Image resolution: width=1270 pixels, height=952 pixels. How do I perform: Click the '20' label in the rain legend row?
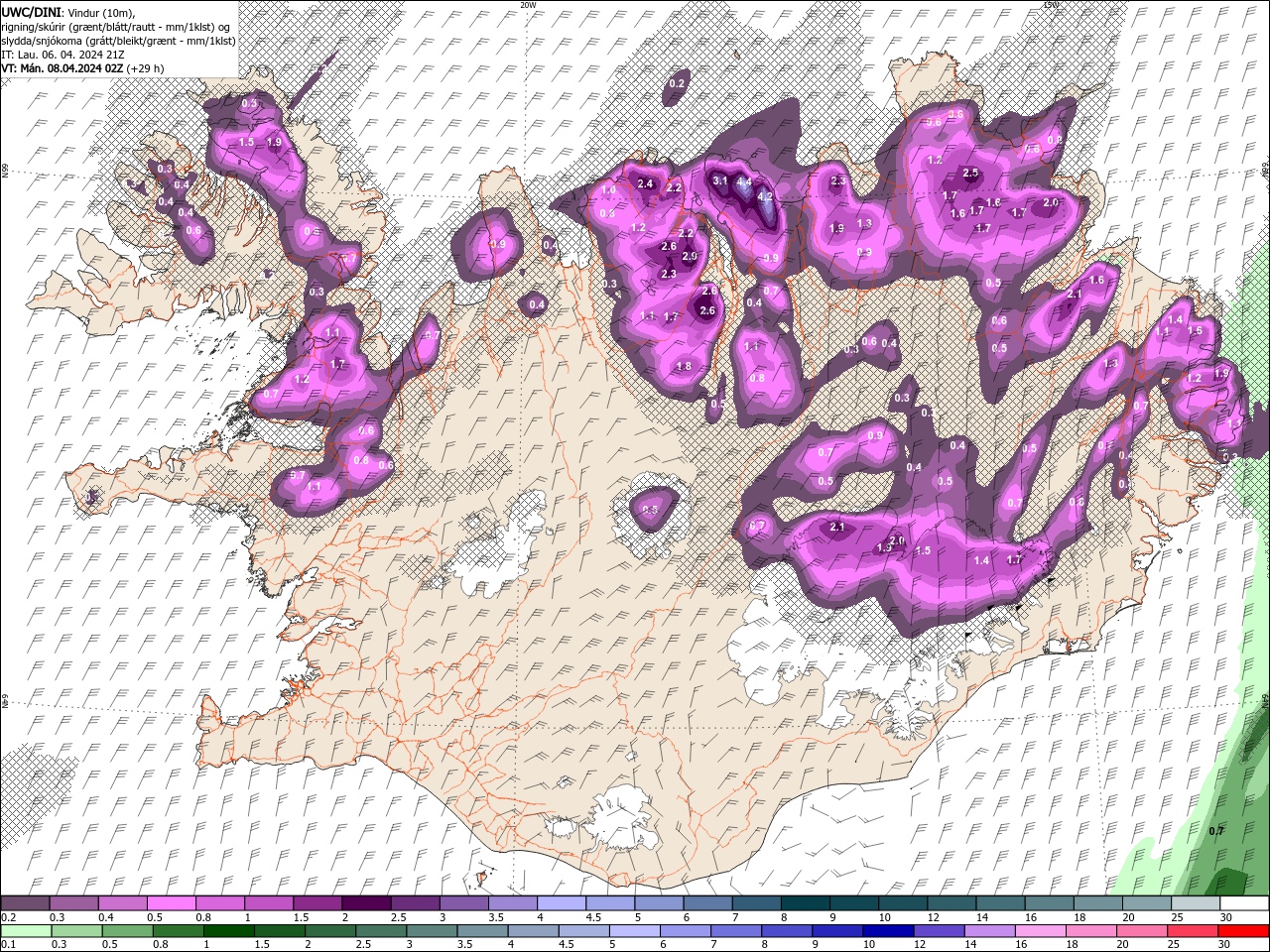click(x=1122, y=944)
